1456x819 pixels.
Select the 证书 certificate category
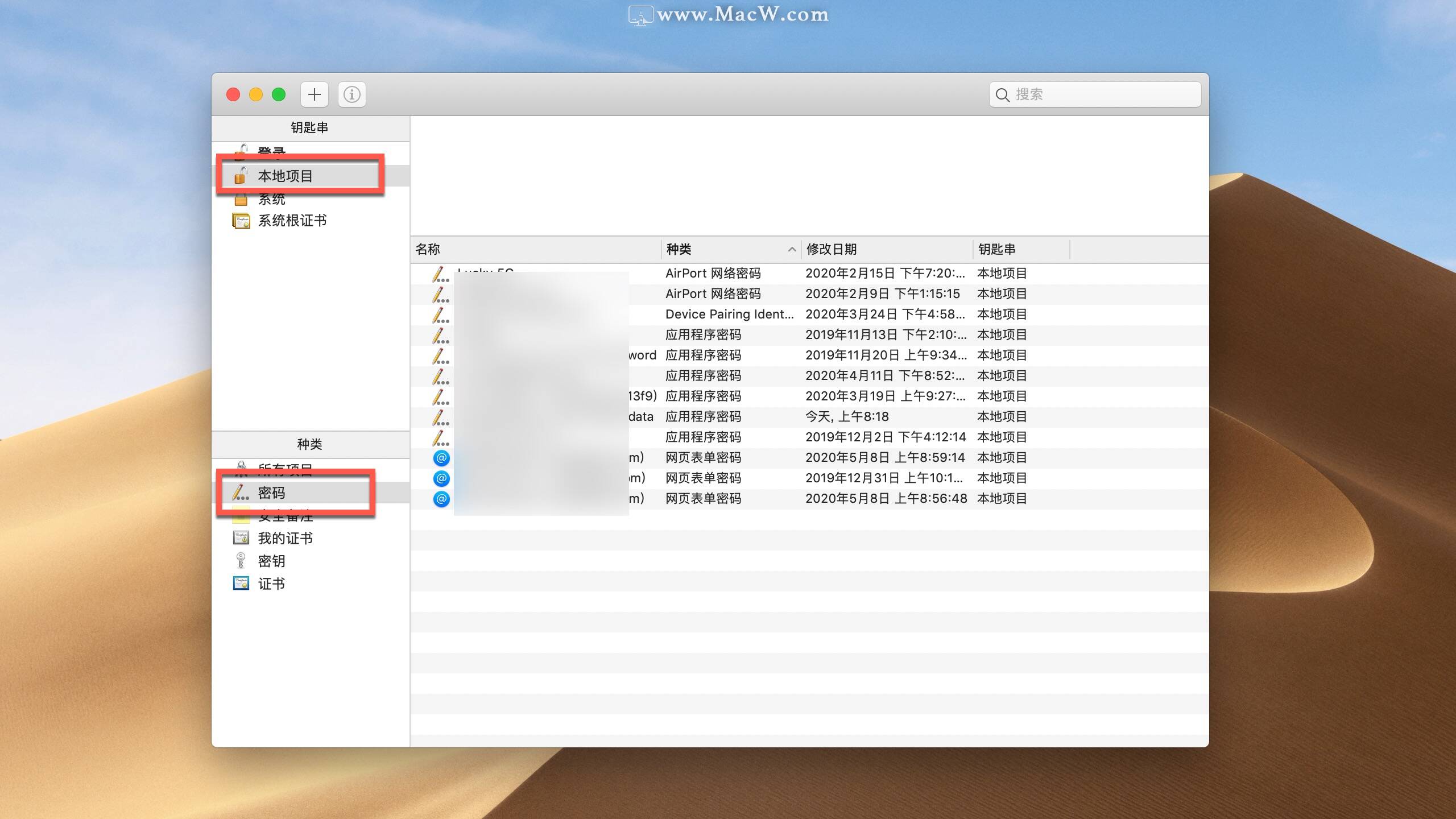coord(271,584)
